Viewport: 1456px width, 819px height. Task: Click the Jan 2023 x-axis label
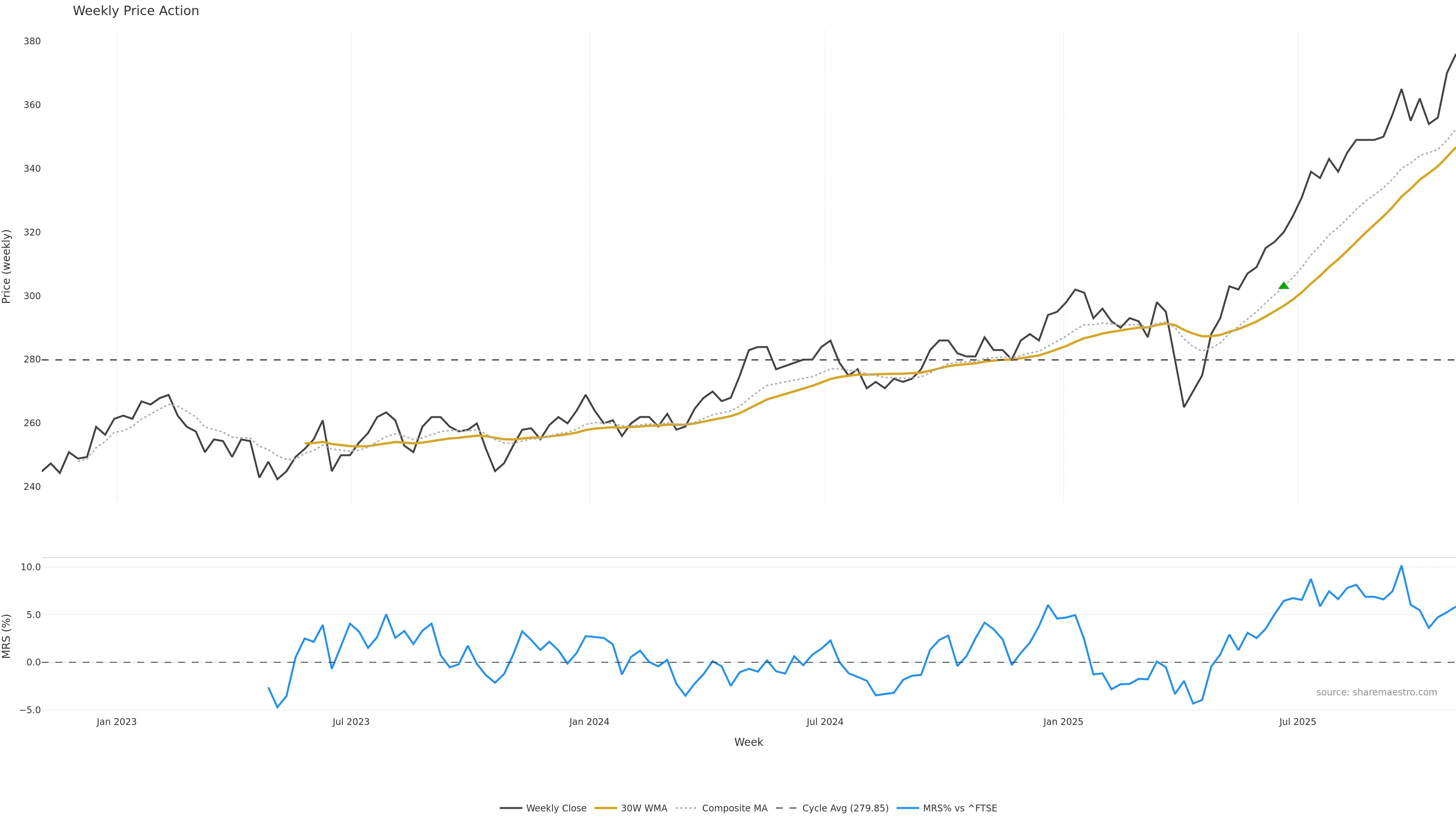tap(116, 722)
